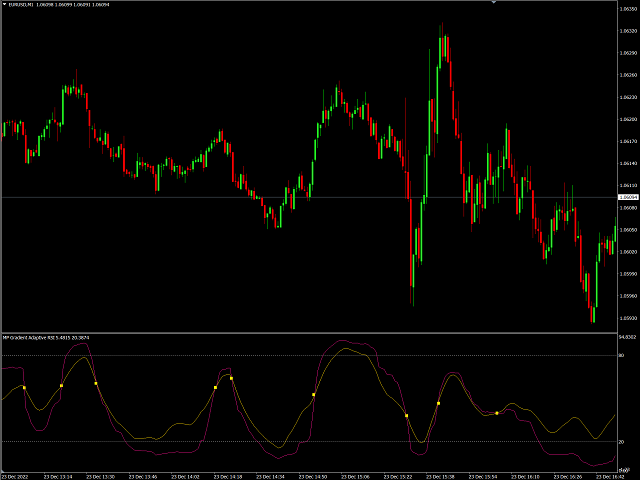
Task: Click the 23 Dec 13:14 time label
Action: coord(57,476)
